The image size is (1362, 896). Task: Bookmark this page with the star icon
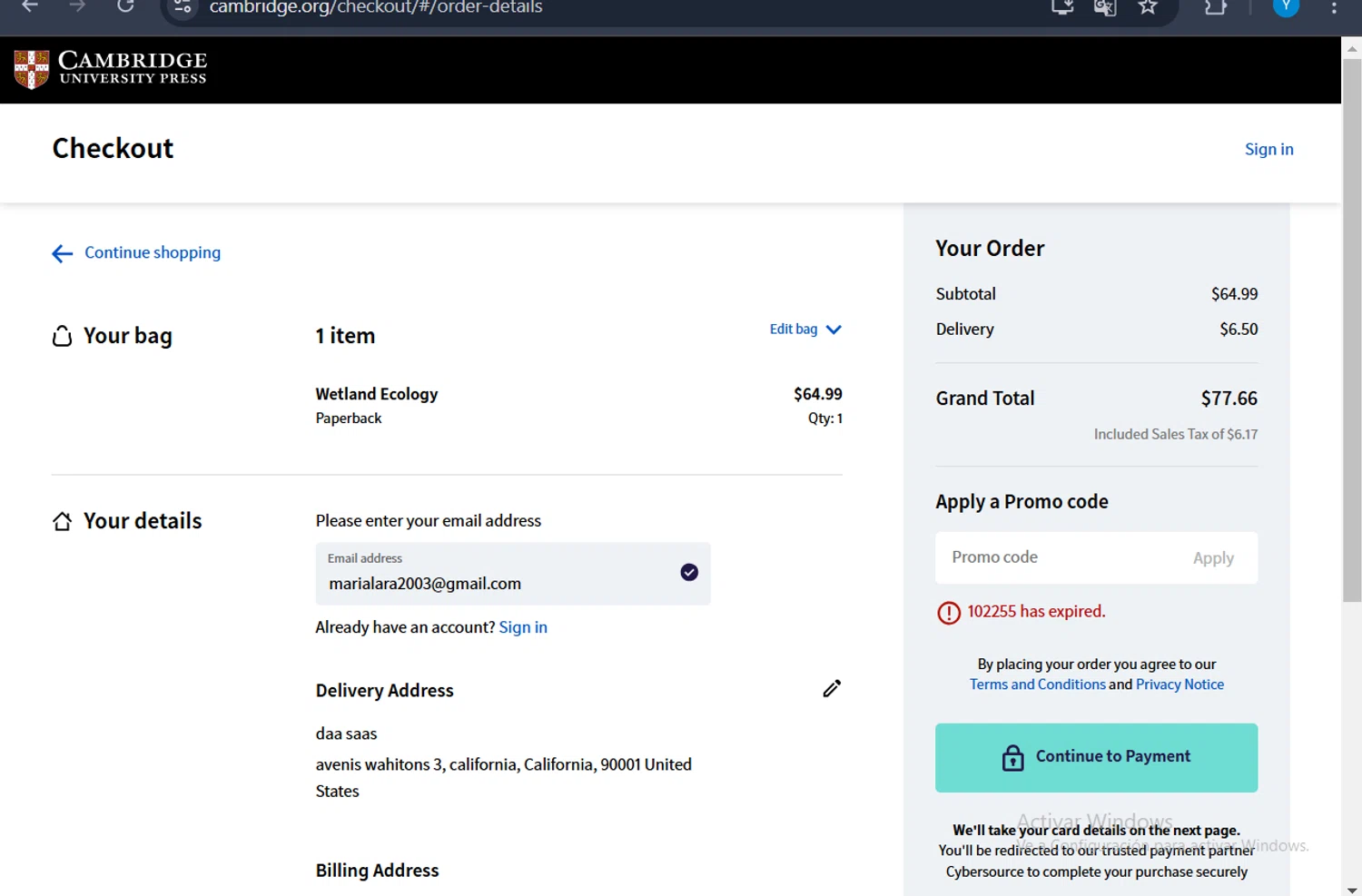(1148, 7)
